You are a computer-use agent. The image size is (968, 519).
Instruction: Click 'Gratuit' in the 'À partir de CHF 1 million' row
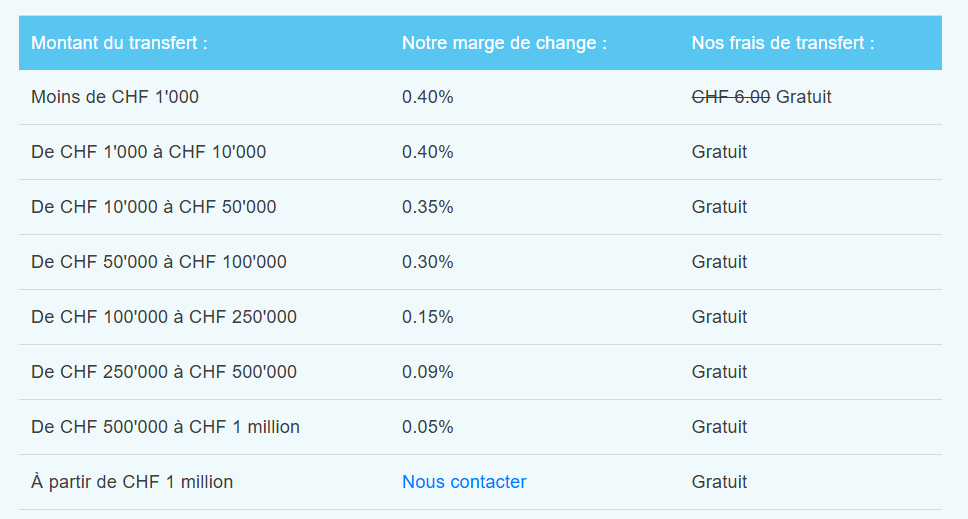point(719,482)
